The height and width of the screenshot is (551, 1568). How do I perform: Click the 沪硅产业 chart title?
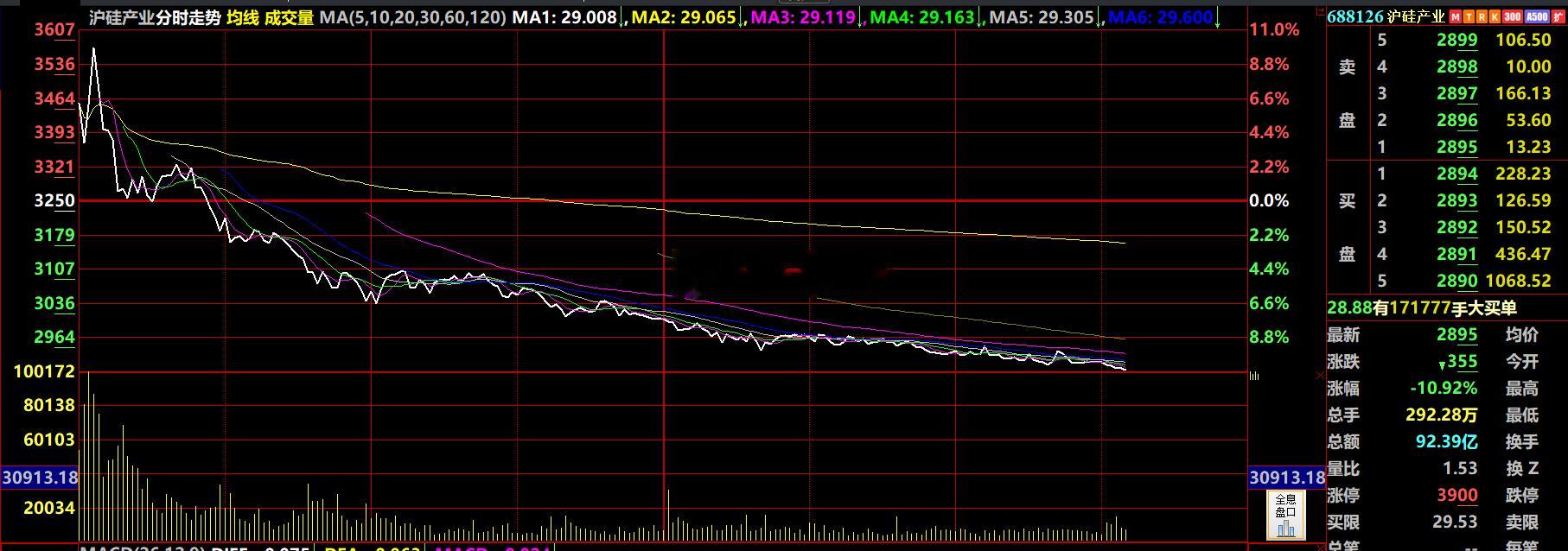click(121, 17)
